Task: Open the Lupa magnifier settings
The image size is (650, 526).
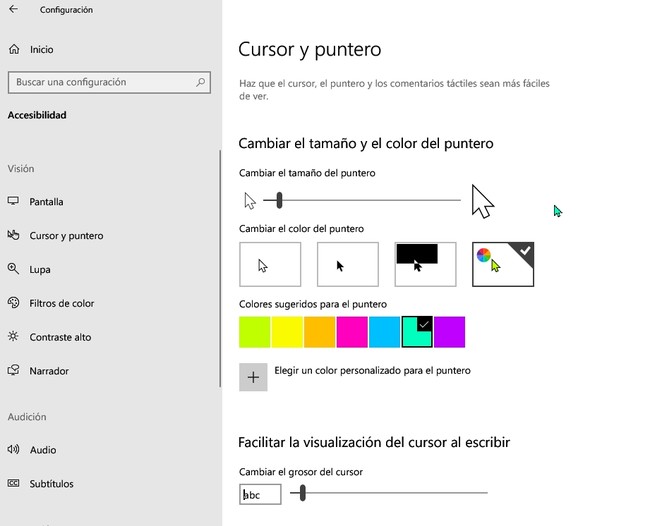Action: (40, 270)
